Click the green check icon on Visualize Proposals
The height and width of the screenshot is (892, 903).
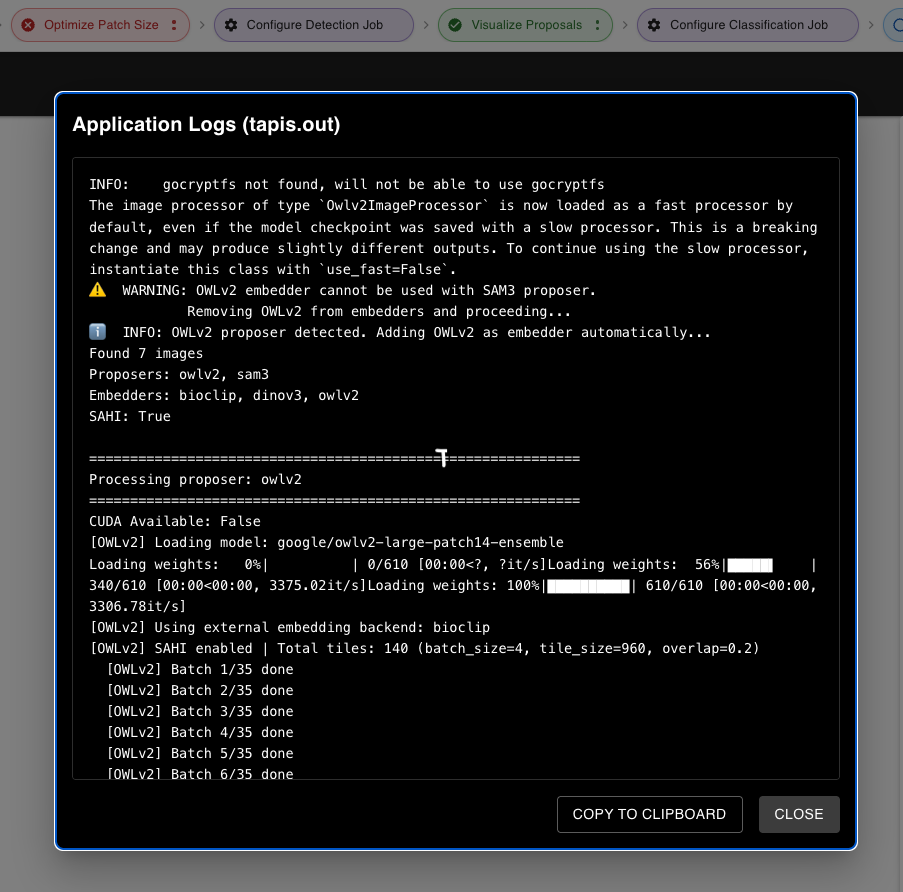click(x=455, y=25)
